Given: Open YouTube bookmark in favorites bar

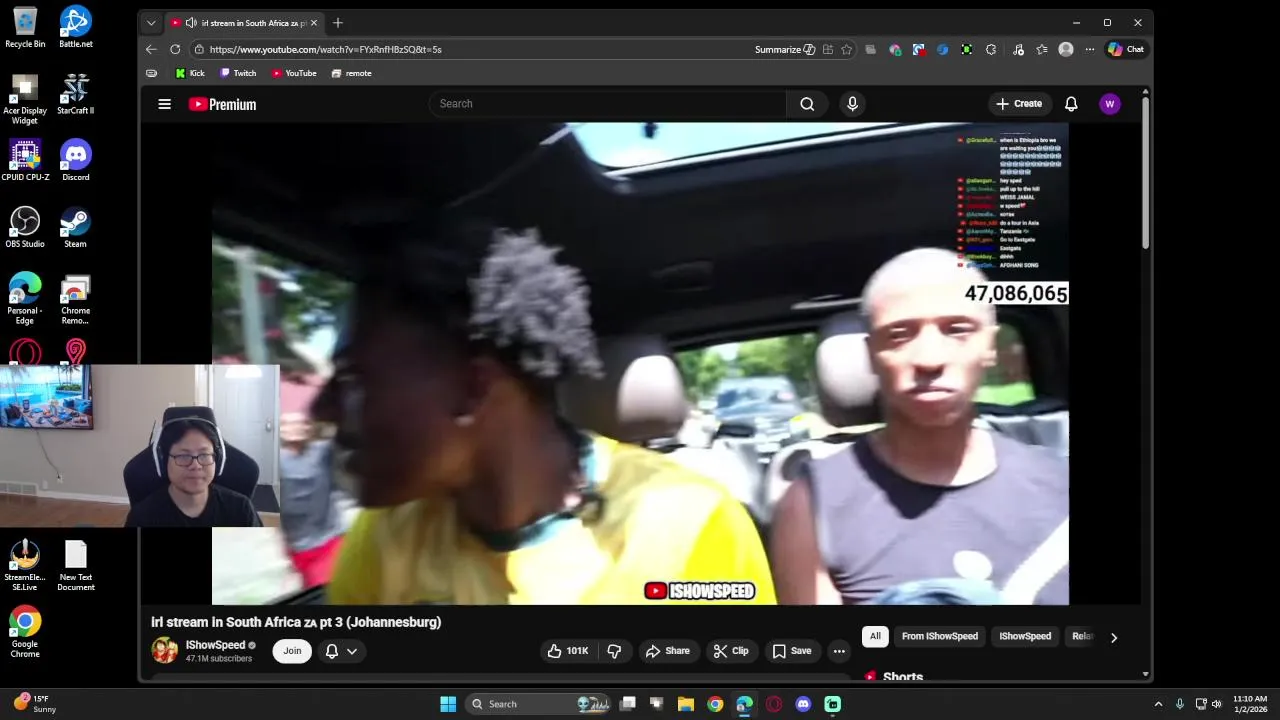Looking at the screenshot, I should coord(294,73).
